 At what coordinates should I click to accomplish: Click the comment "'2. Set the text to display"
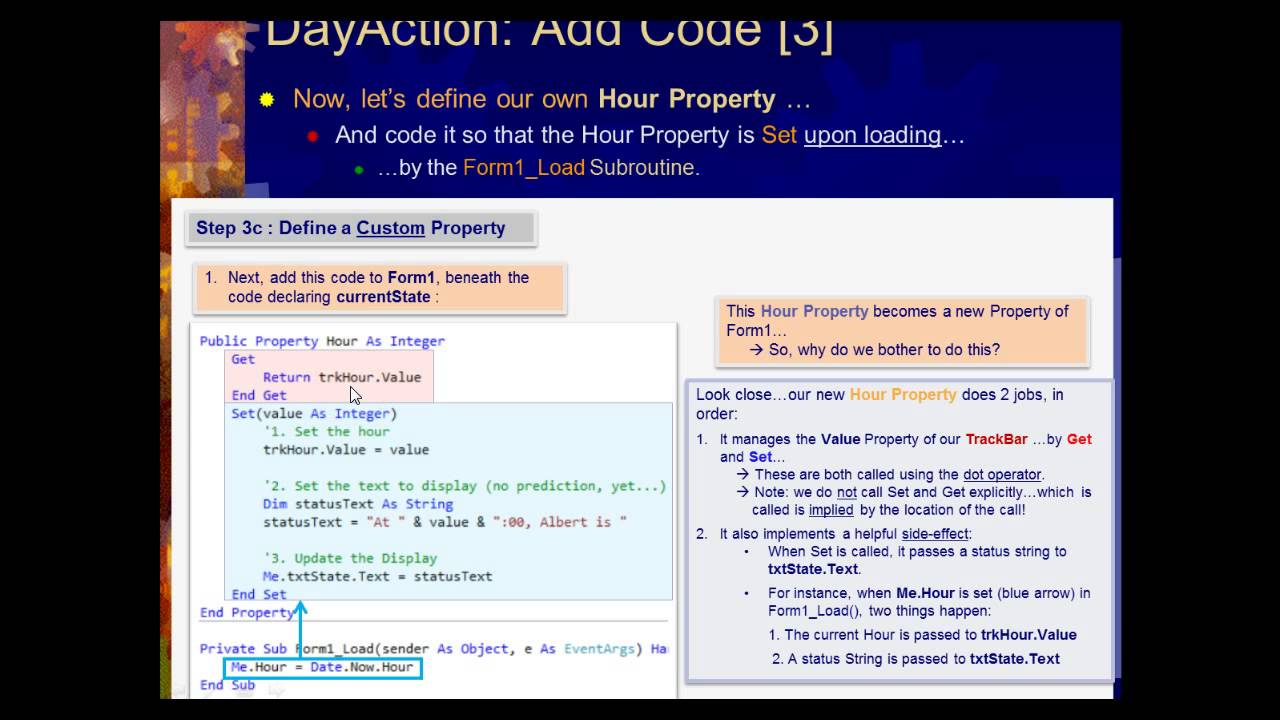pyautogui.click(x=464, y=486)
